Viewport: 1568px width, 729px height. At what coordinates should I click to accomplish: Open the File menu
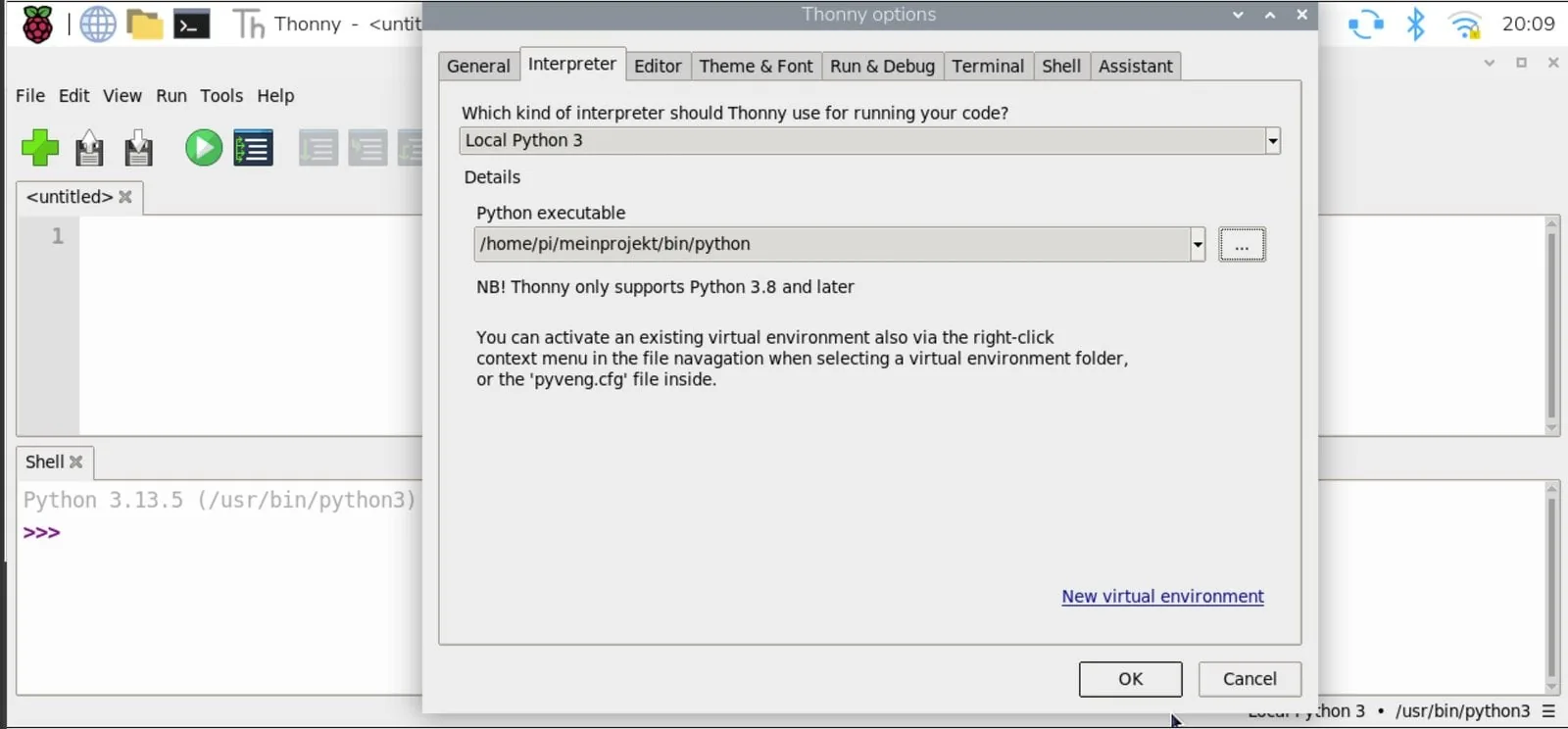(x=30, y=96)
